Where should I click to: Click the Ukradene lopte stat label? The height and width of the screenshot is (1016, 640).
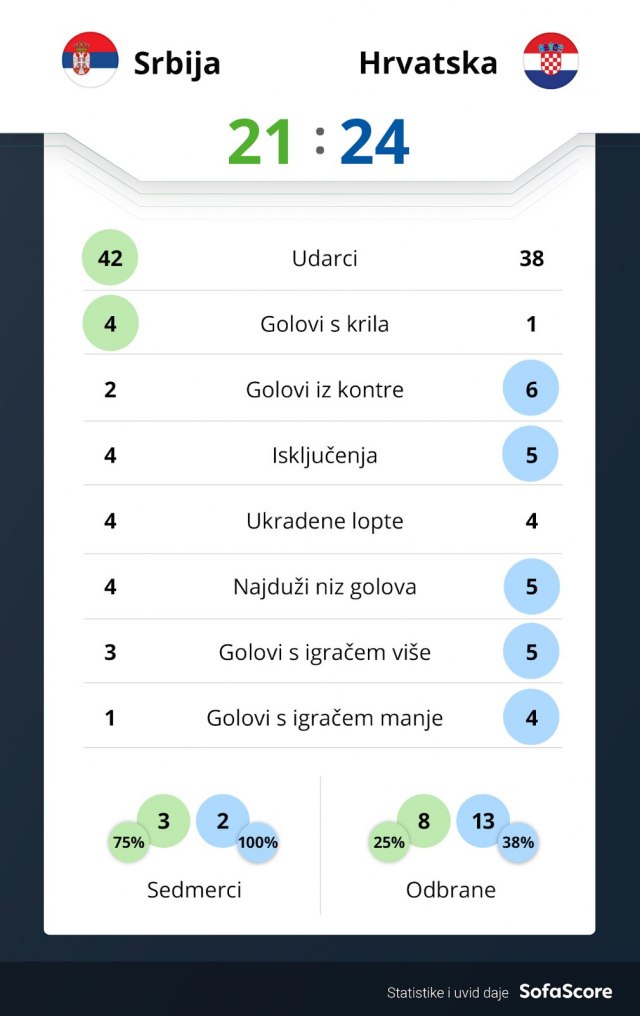pos(325,521)
